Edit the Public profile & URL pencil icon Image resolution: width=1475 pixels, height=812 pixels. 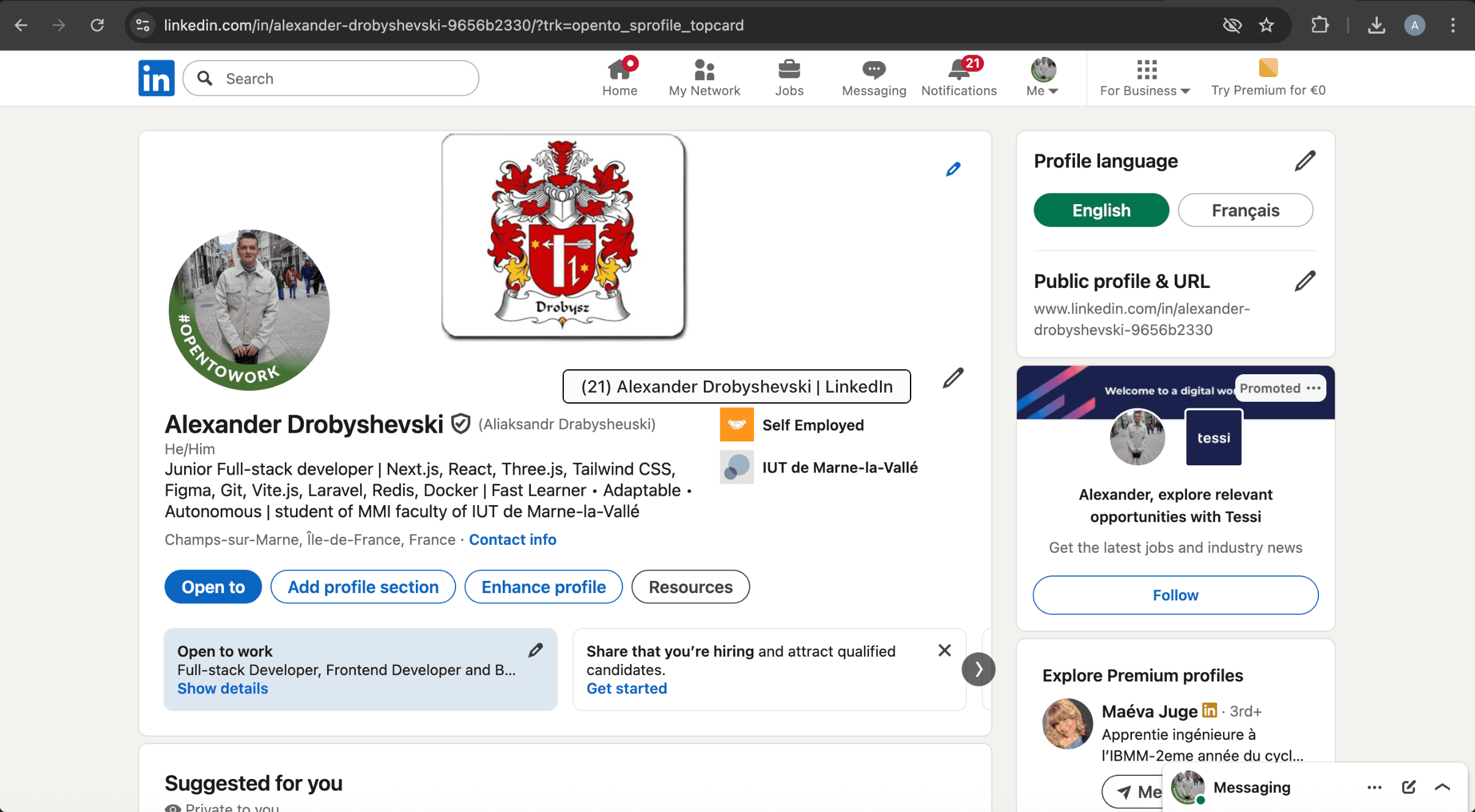(x=1305, y=281)
